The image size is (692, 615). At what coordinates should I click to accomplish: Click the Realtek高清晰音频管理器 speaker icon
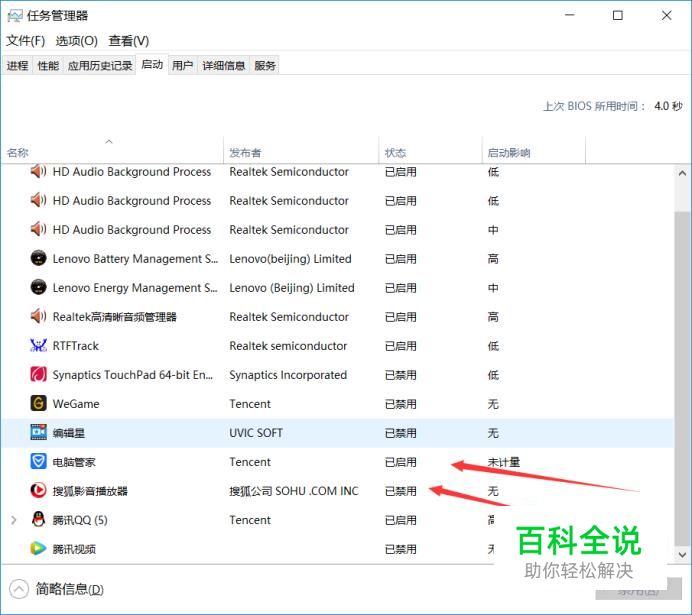[x=38, y=316]
